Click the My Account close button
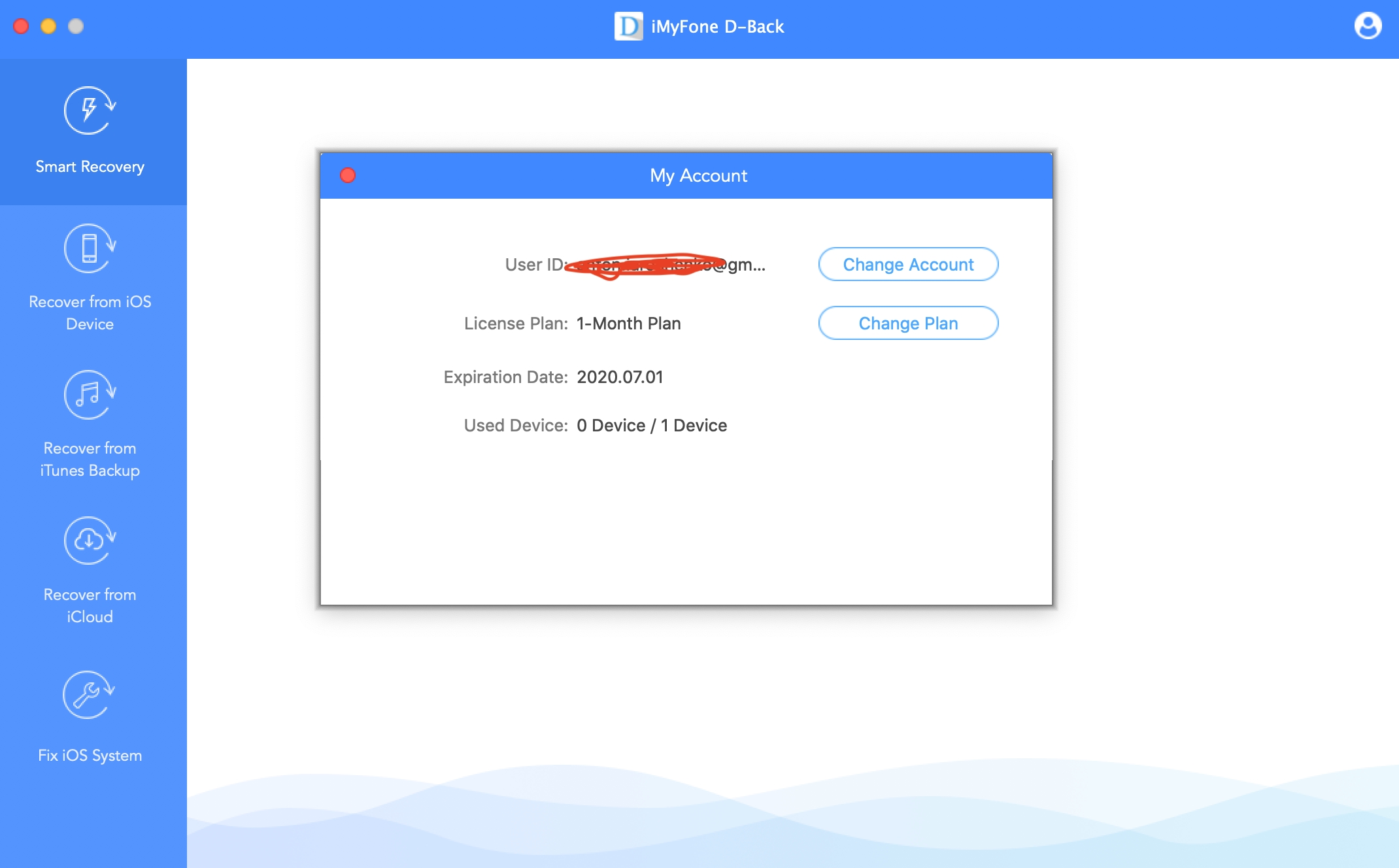 click(x=348, y=175)
